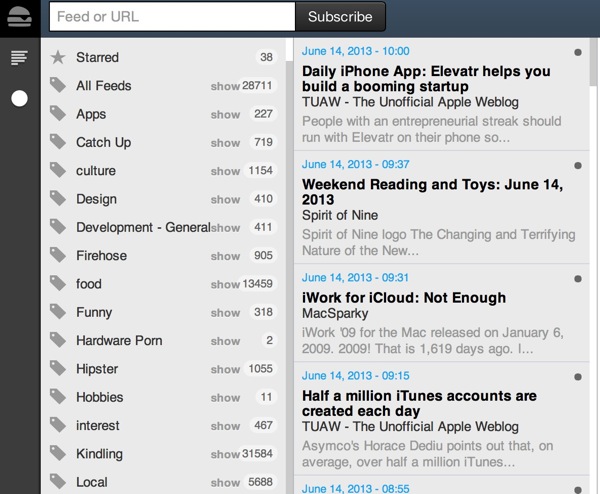Image resolution: width=600 pixels, height=494 pixels.
Task: Select the Hardware Porn tag
Action: (x=119, y=341)
